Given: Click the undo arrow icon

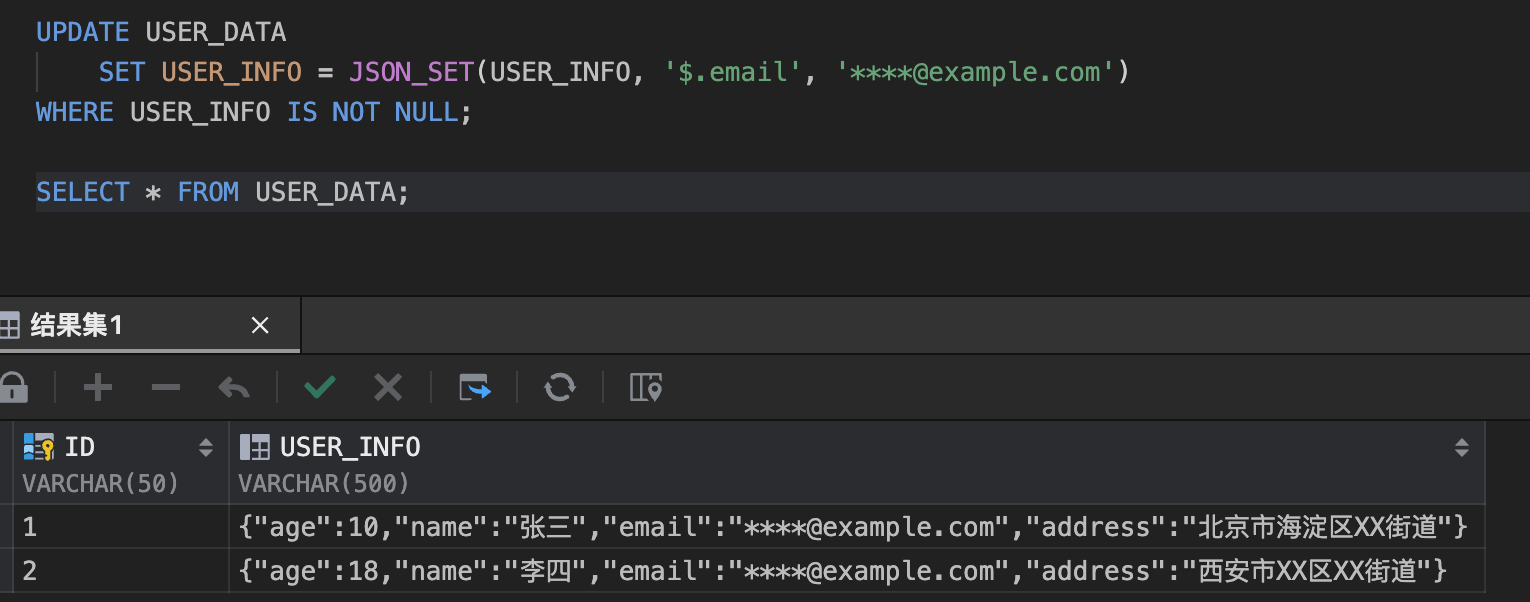Looking at the screenshot, I should 233,387.
